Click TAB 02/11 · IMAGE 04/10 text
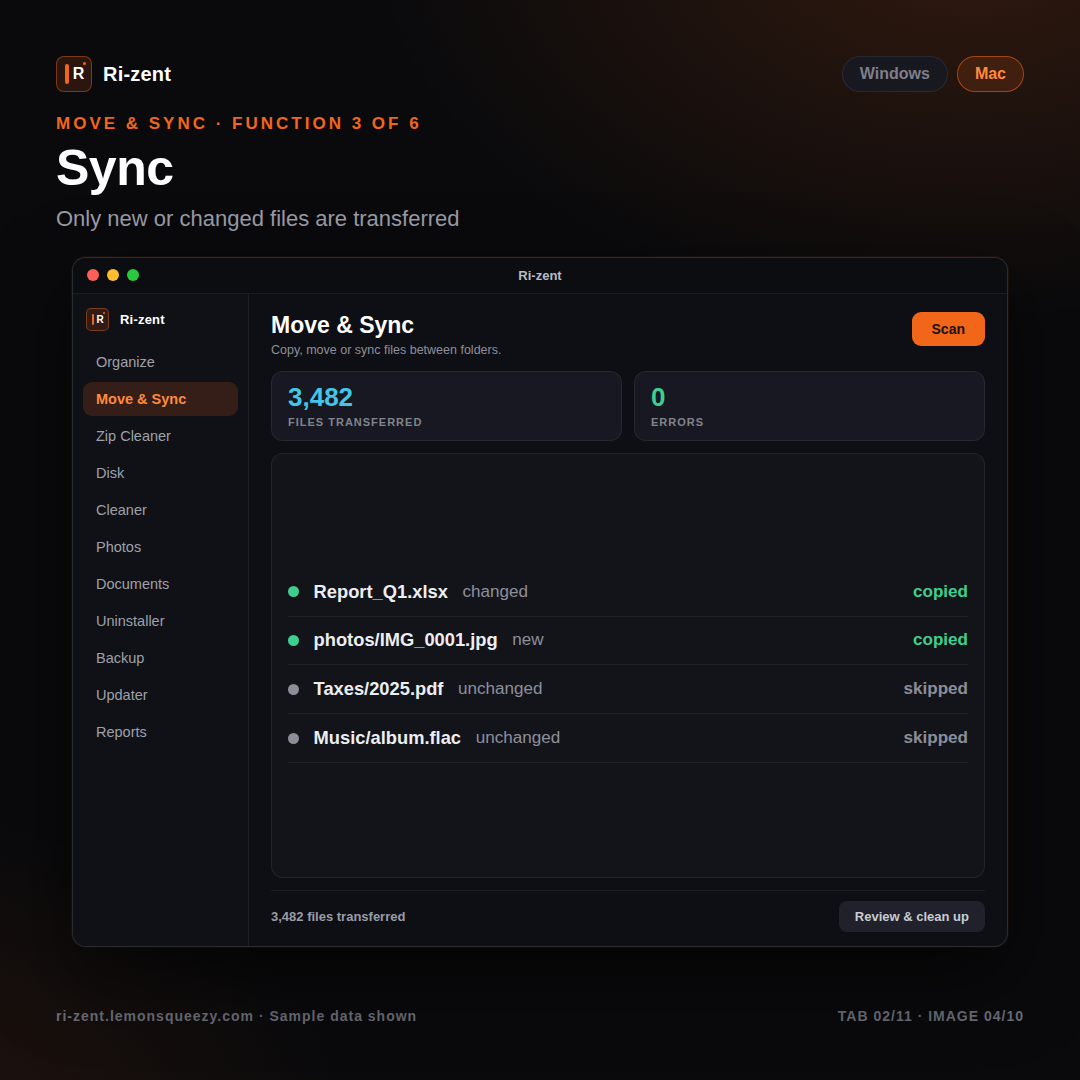 click(931, 1016)
